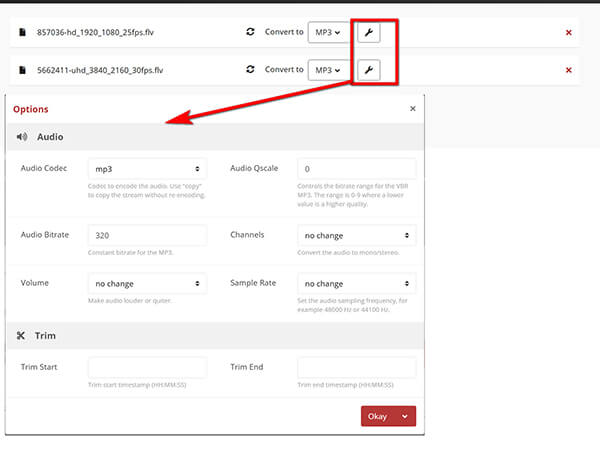Select the file name 5662411-uhd_3840_2160_30fps.flv
The width and height of the screenshot is (600, 452).
pos(100,70)
